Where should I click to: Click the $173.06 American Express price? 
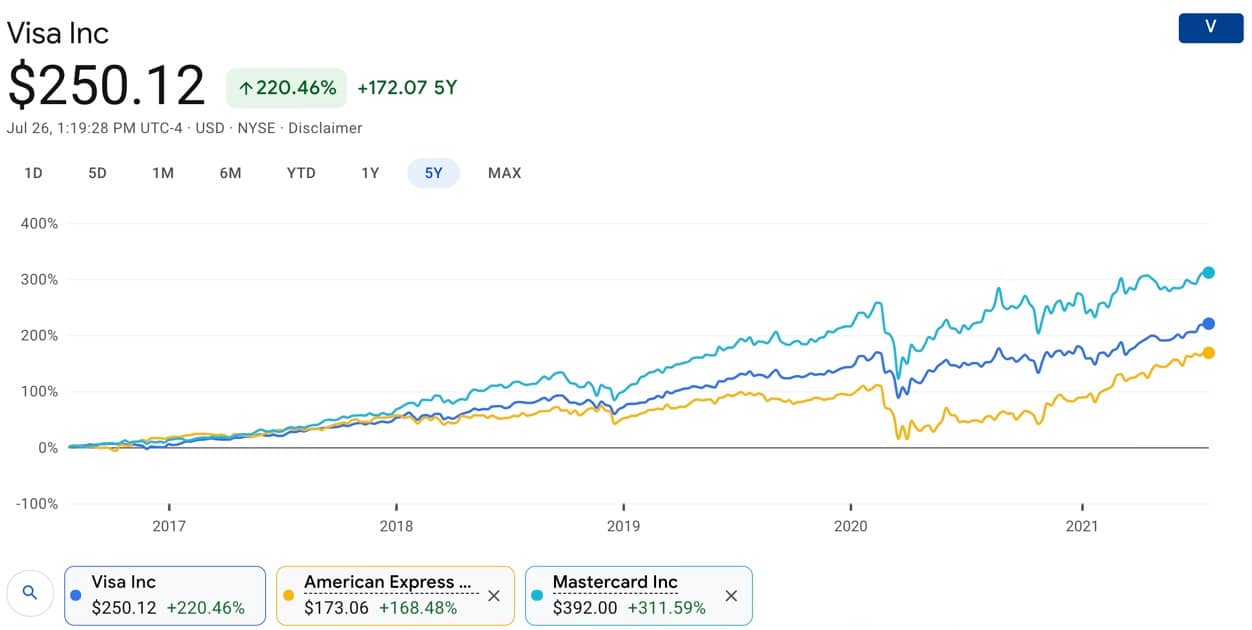[x=336, y=607]
